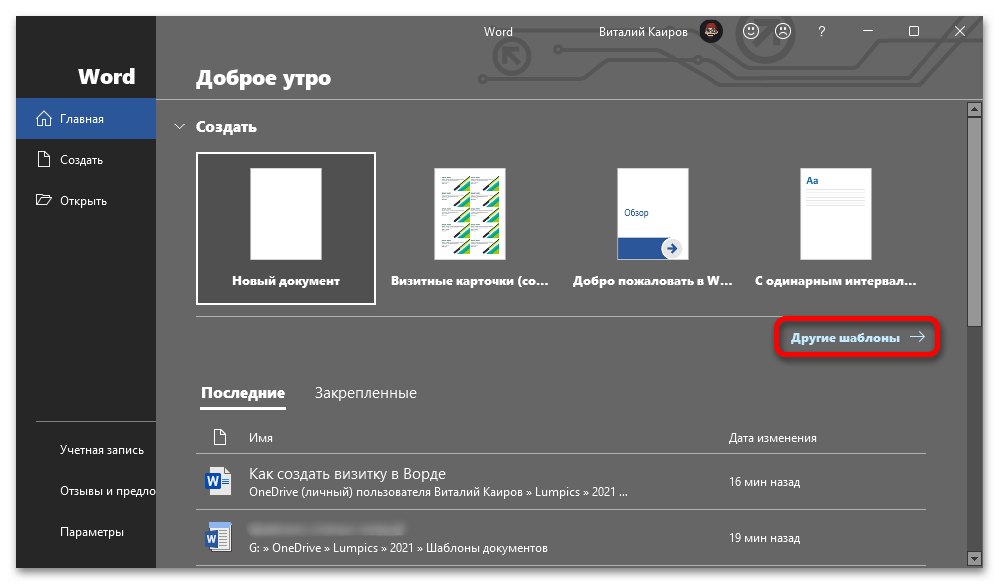The image size is (999, 584).
Task: Switch to the Последние tab
Action: pos(243,393)
